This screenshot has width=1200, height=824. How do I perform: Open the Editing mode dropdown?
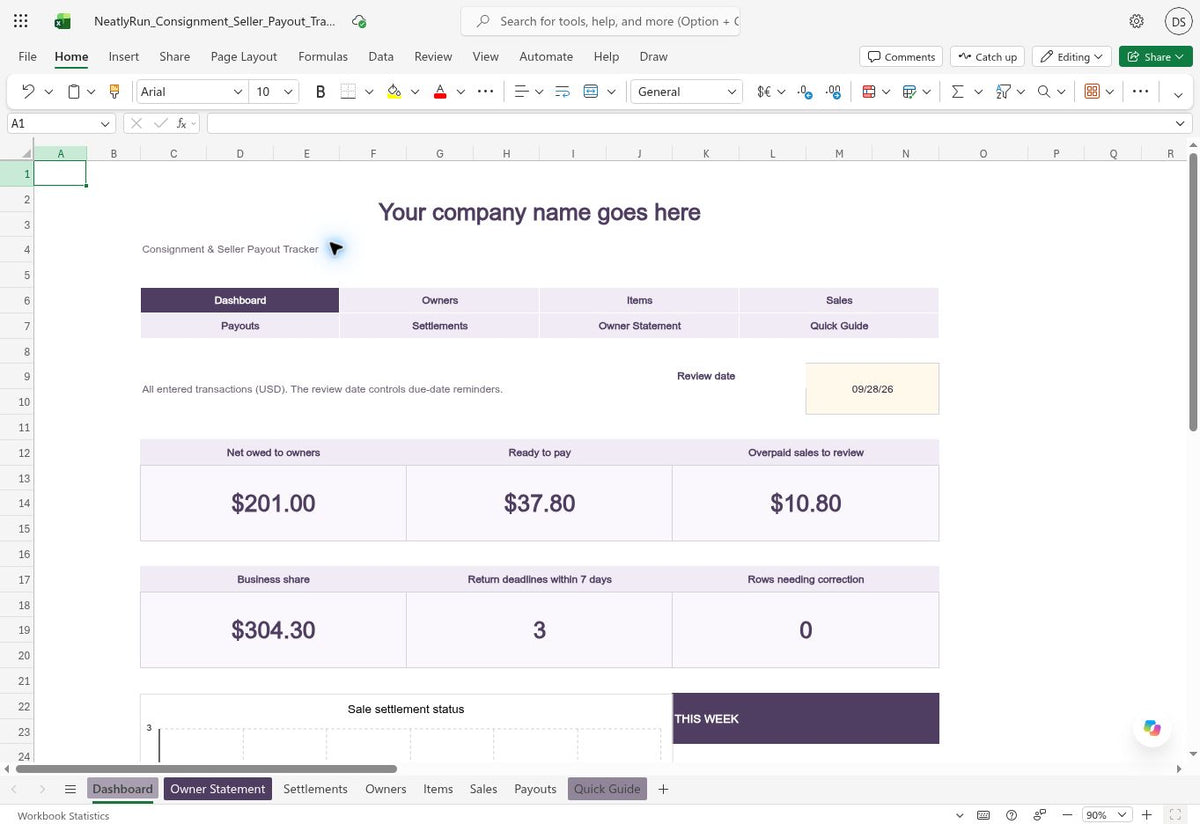[x=1072, y=57]
